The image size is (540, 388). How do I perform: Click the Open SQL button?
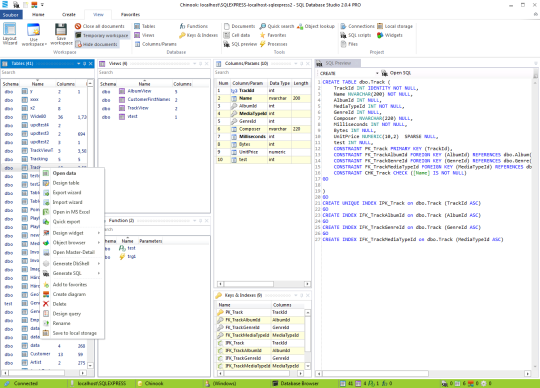point(396,73)
